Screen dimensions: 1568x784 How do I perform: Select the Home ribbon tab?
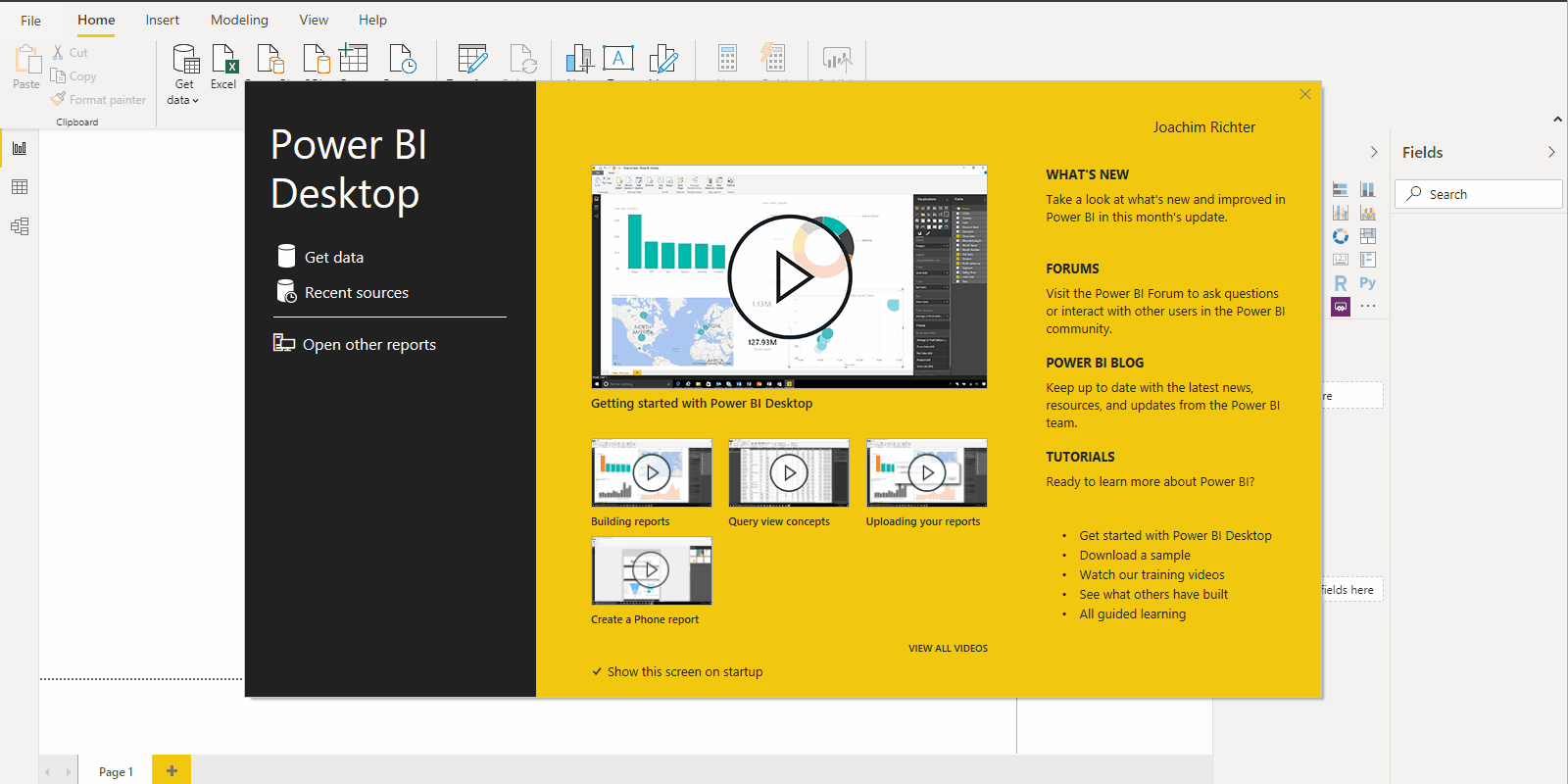point(96,21)
